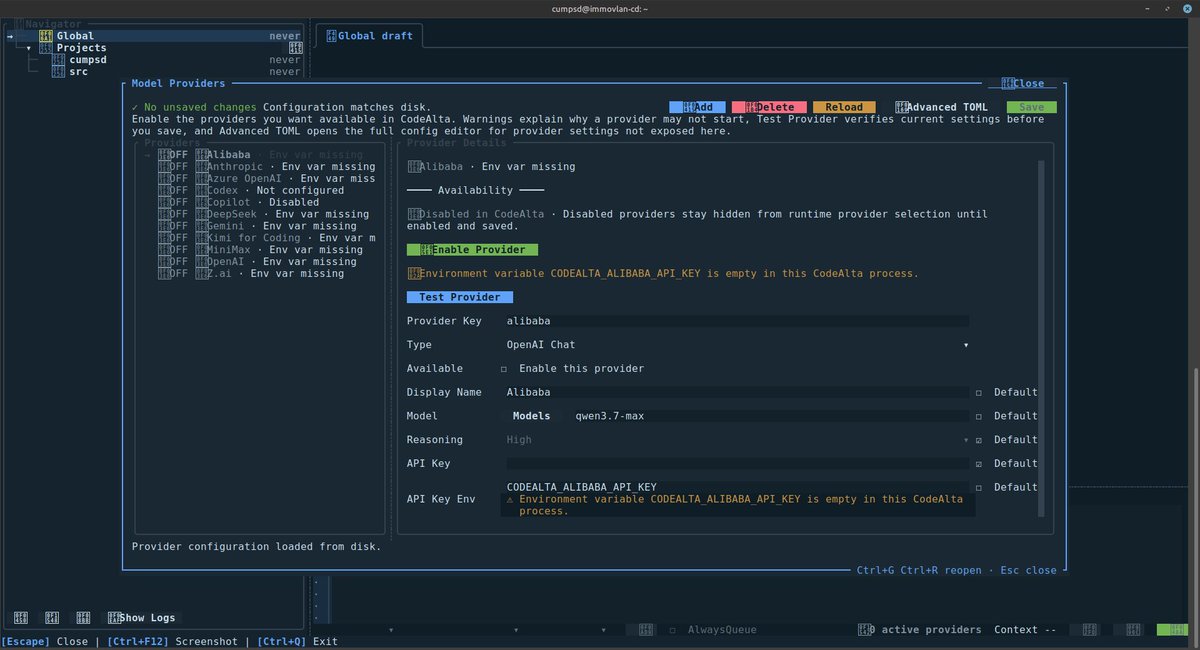Open the Reasoning dropdown showing High
This screenshot has width=1200, height=650.
click(737, 440)
